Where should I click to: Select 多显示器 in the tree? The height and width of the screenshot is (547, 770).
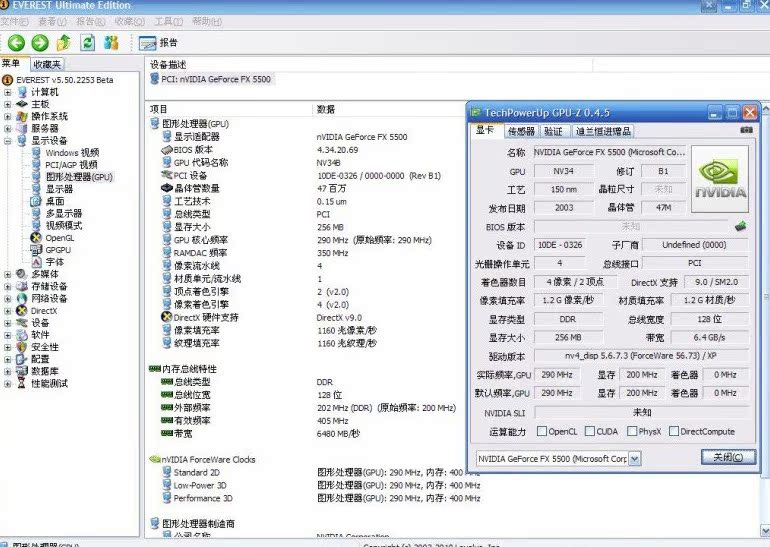[x=63, y=214]
